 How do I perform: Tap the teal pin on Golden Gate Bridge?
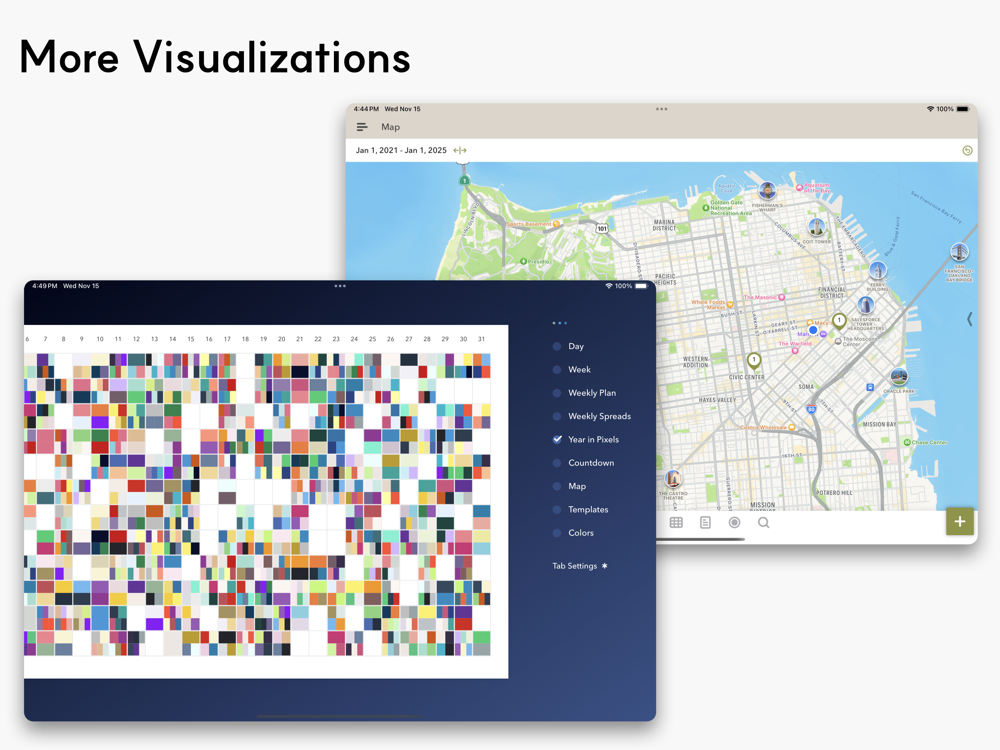[464, 180]
